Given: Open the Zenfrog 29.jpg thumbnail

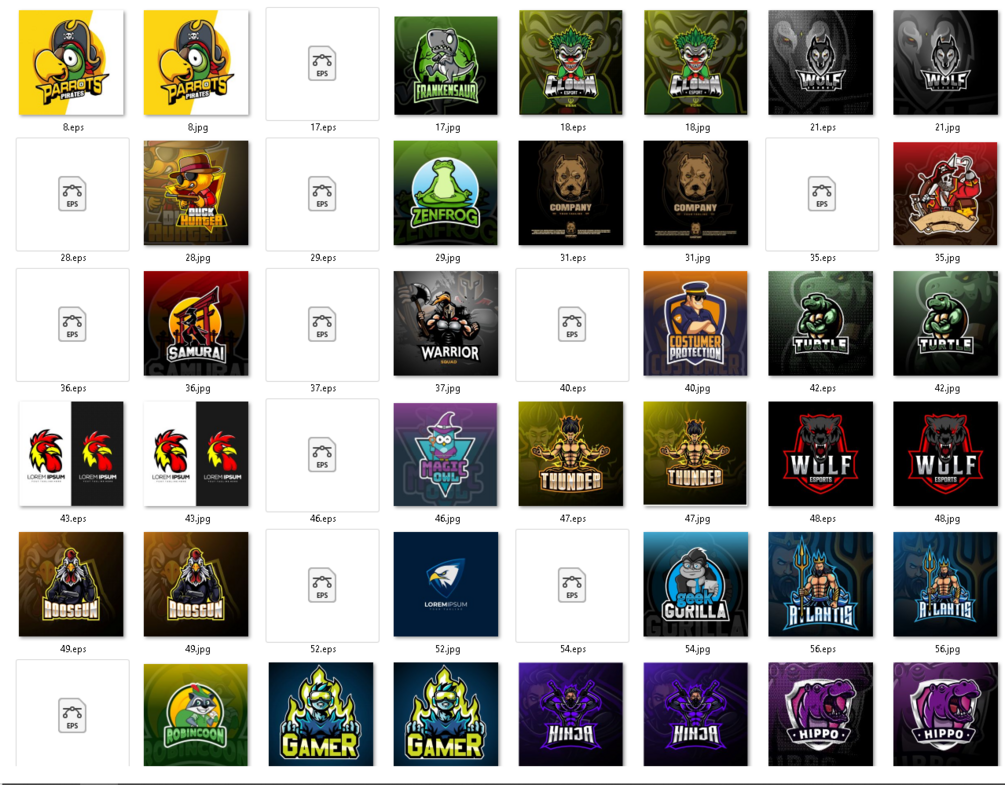Looking at the screenshot, I should pos(446,193).
